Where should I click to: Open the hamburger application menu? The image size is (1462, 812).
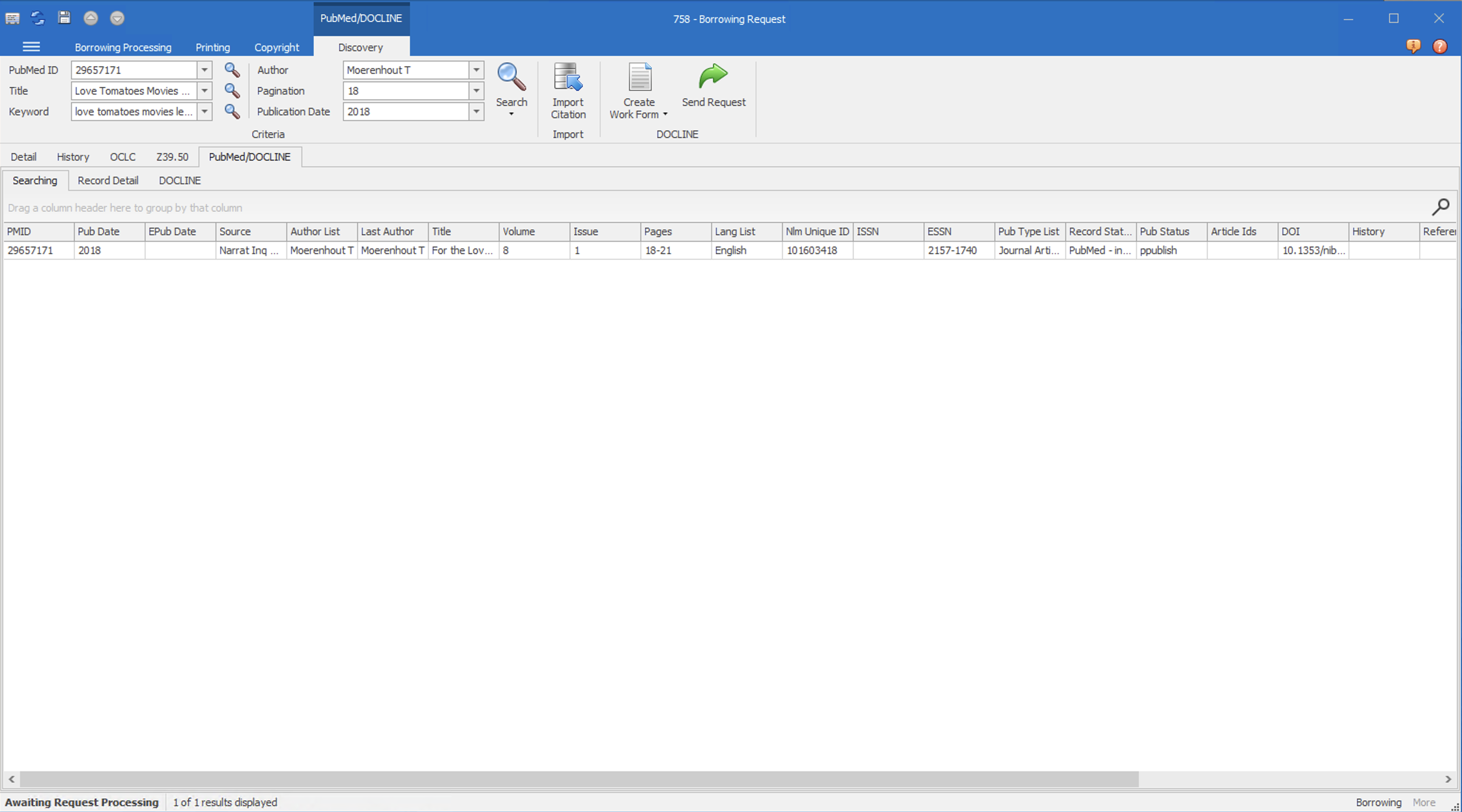pos(31,47)
